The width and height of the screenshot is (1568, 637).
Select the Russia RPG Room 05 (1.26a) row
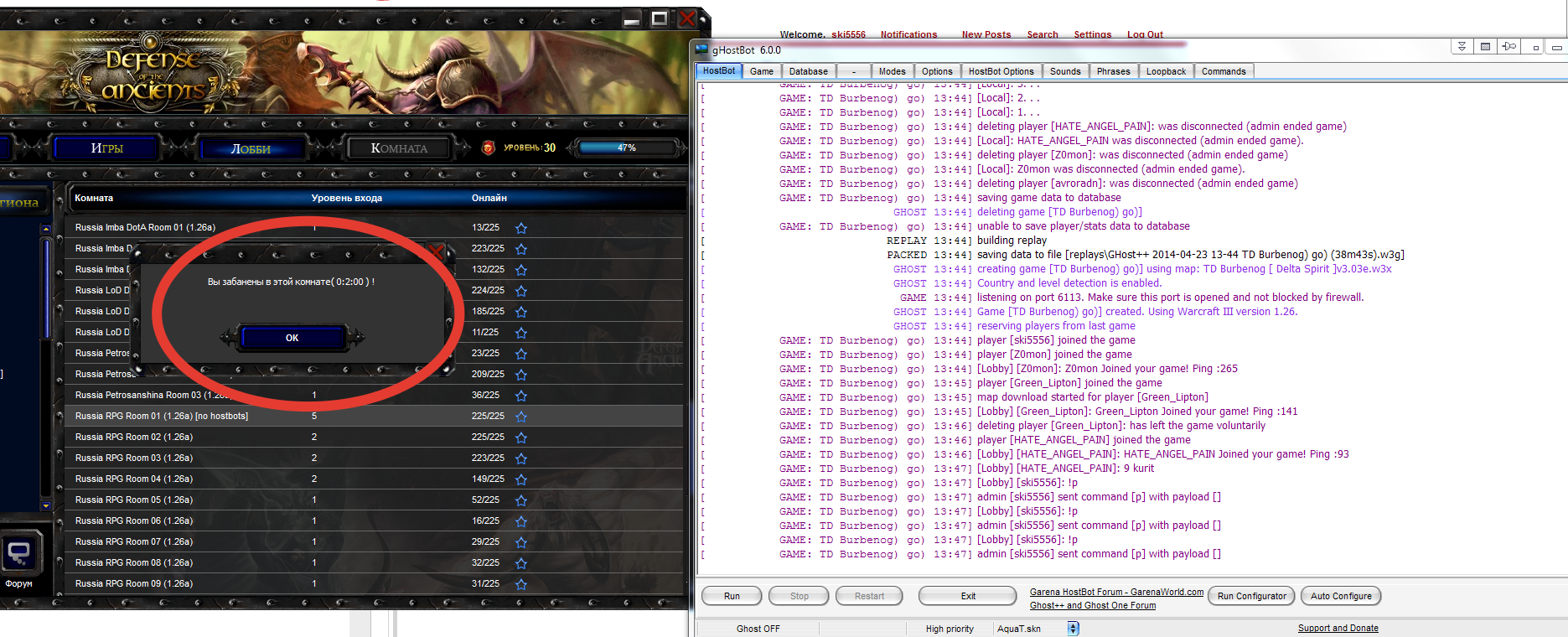(374, 500)
